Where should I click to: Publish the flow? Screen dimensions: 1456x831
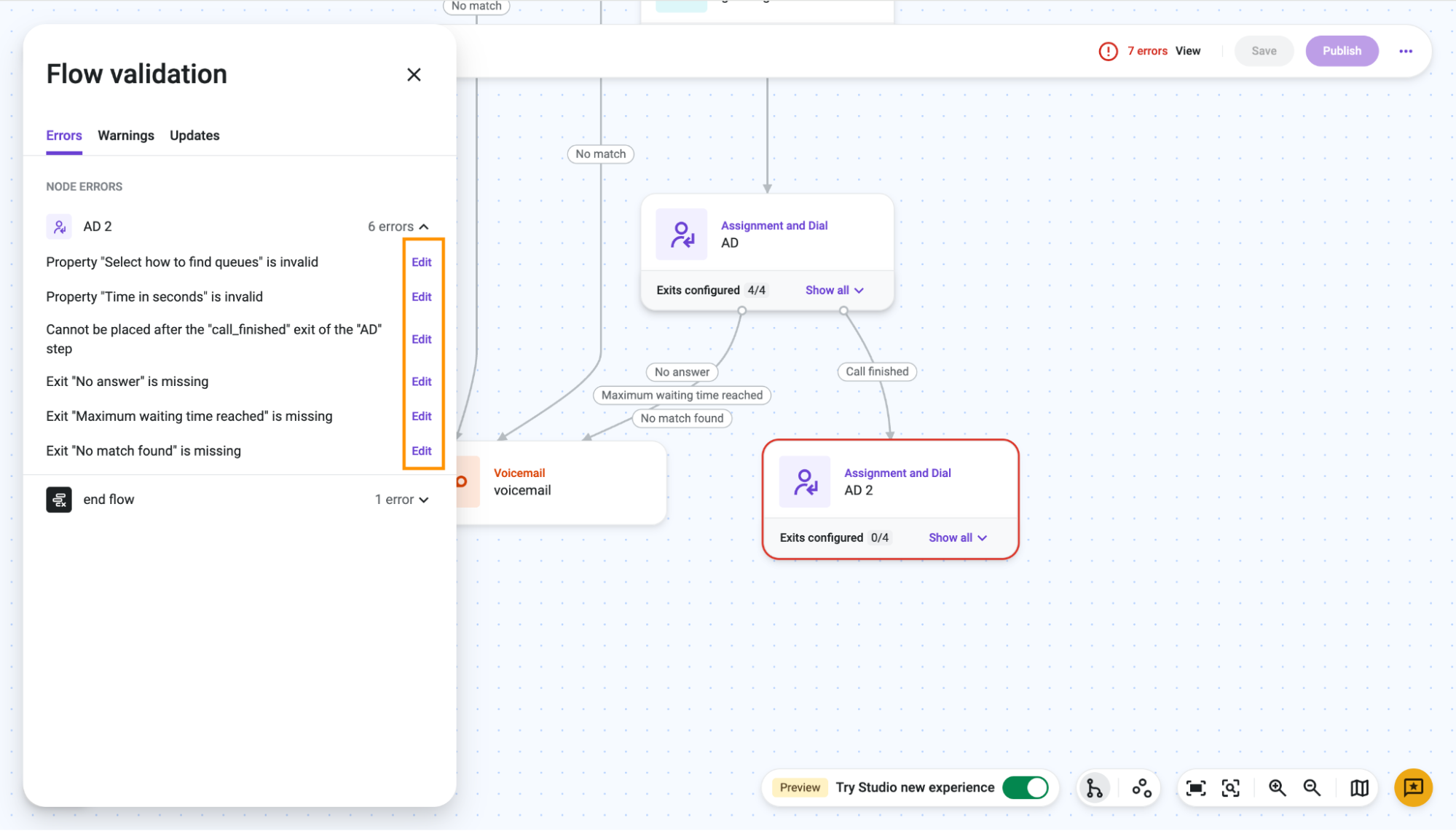[1342, 51]
